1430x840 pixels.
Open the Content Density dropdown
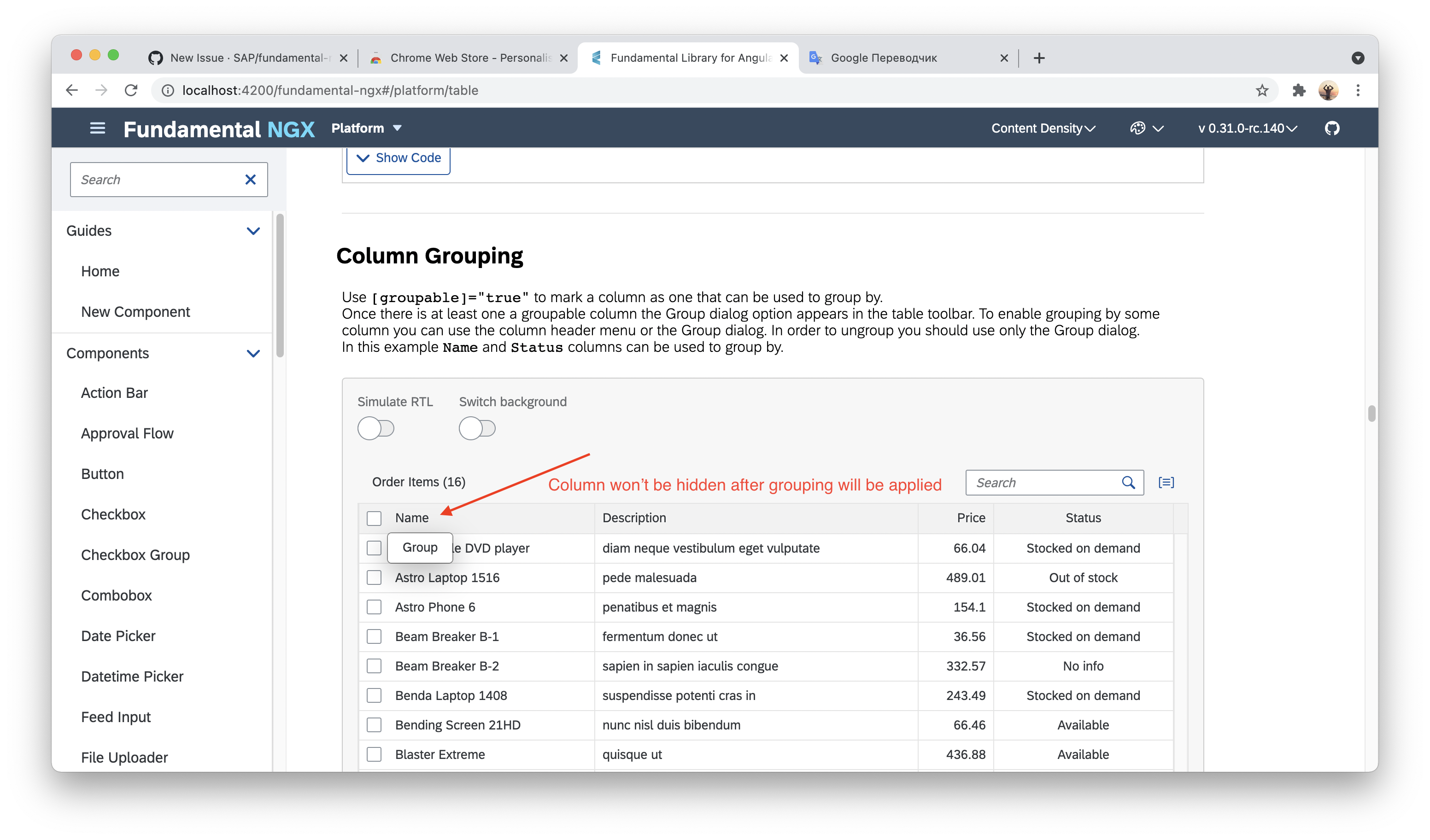pyautogui.click(x=1043, y=128)
